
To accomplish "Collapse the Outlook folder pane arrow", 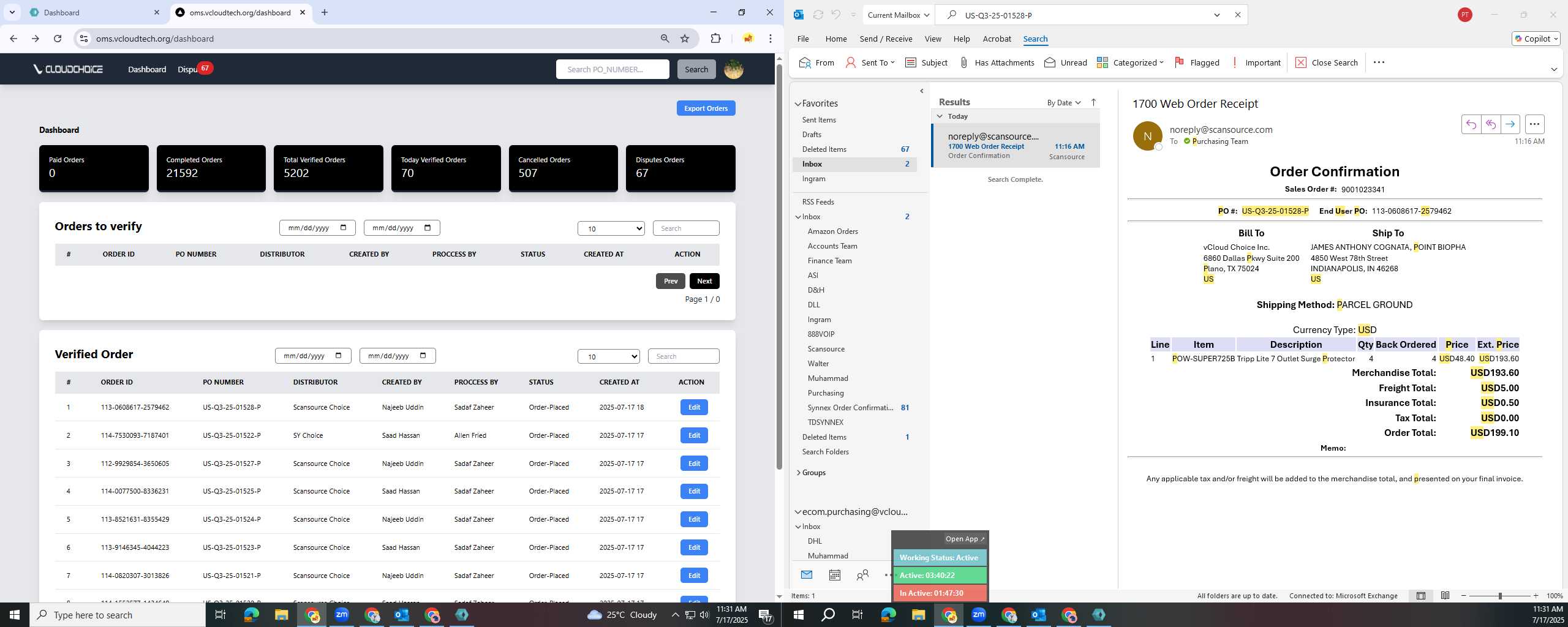I will (x=921, y=91).
